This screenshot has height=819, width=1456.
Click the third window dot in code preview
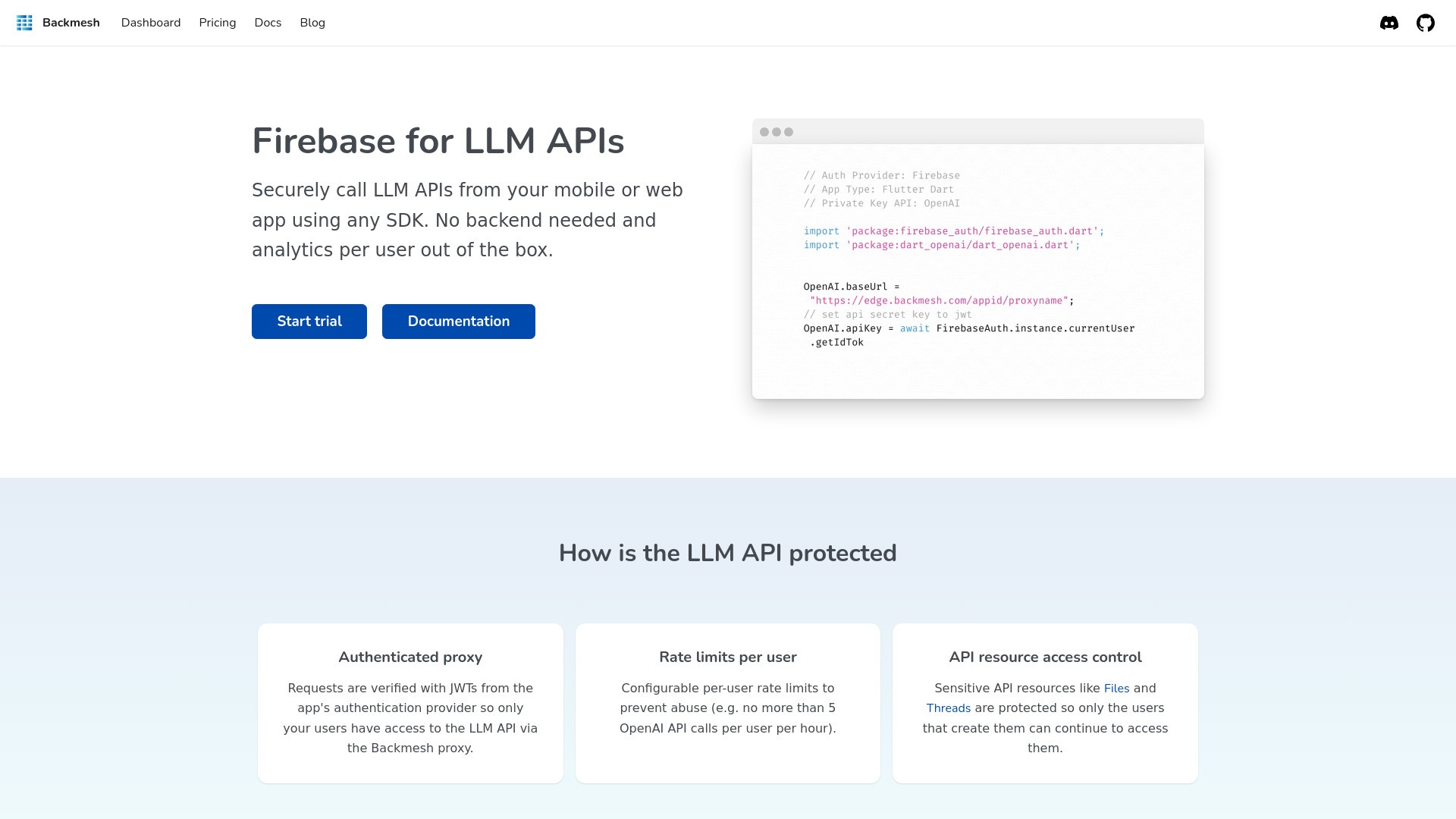[x=789, y=132]
